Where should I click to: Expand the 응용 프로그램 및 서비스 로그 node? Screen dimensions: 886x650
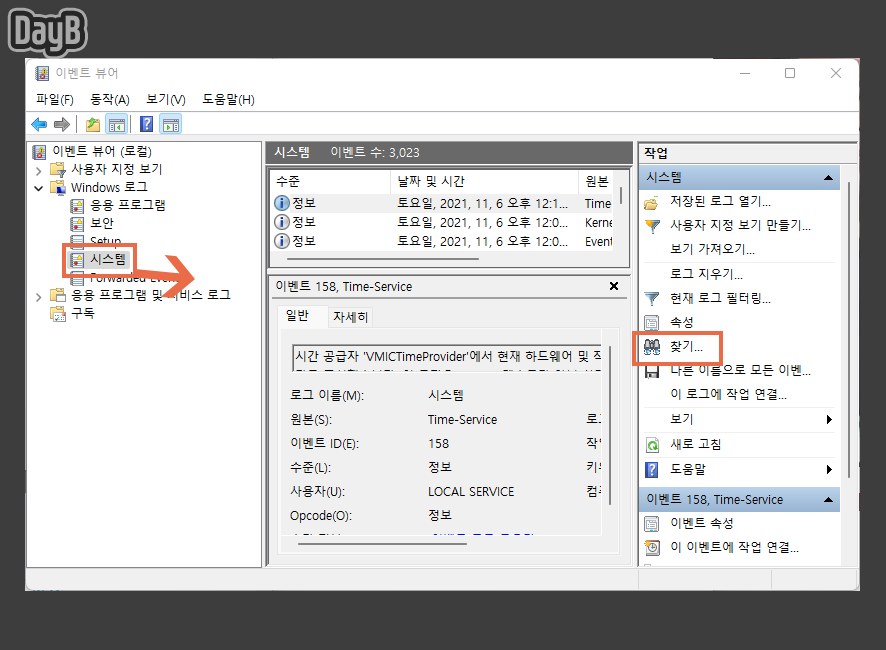pyautogui.click(x=38, y=294)
